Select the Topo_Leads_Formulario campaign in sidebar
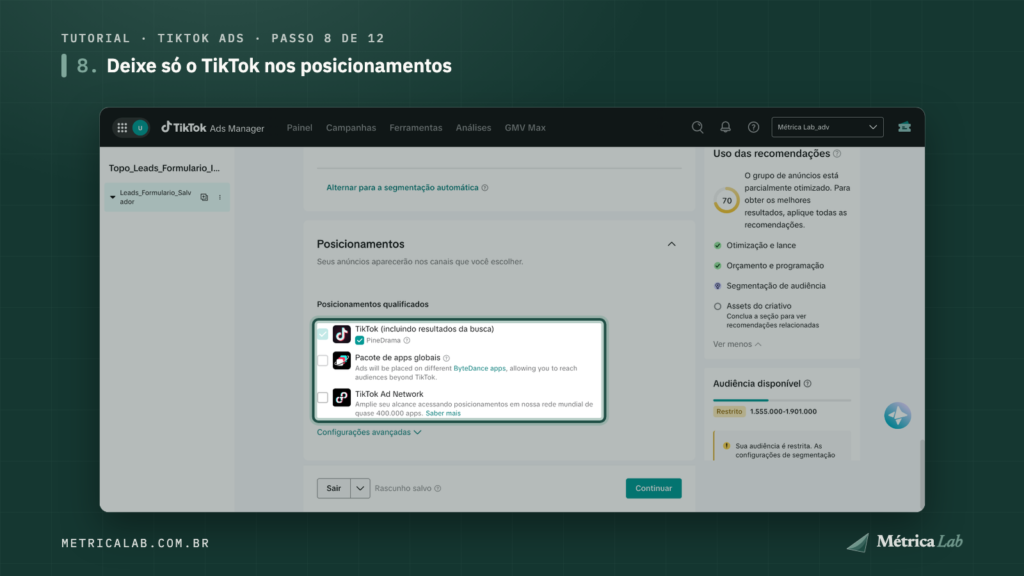The image size is (1024, 576). [165, 168]
